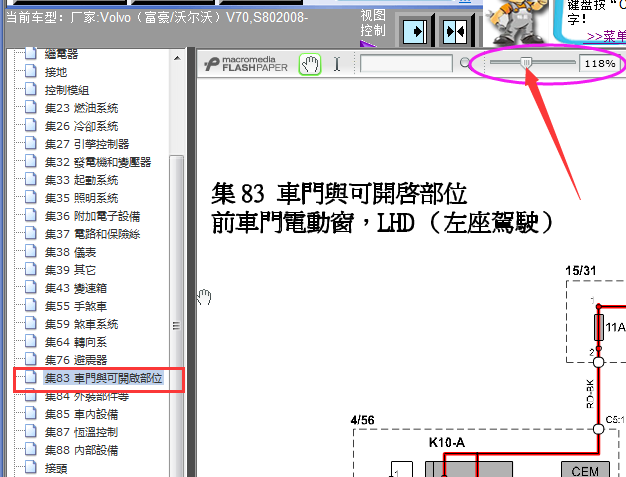Open the 繼電器 tree item

click(61, 54)
